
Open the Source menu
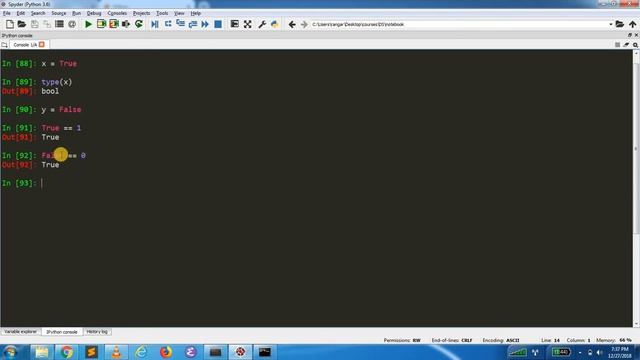(x=58, y=13)
